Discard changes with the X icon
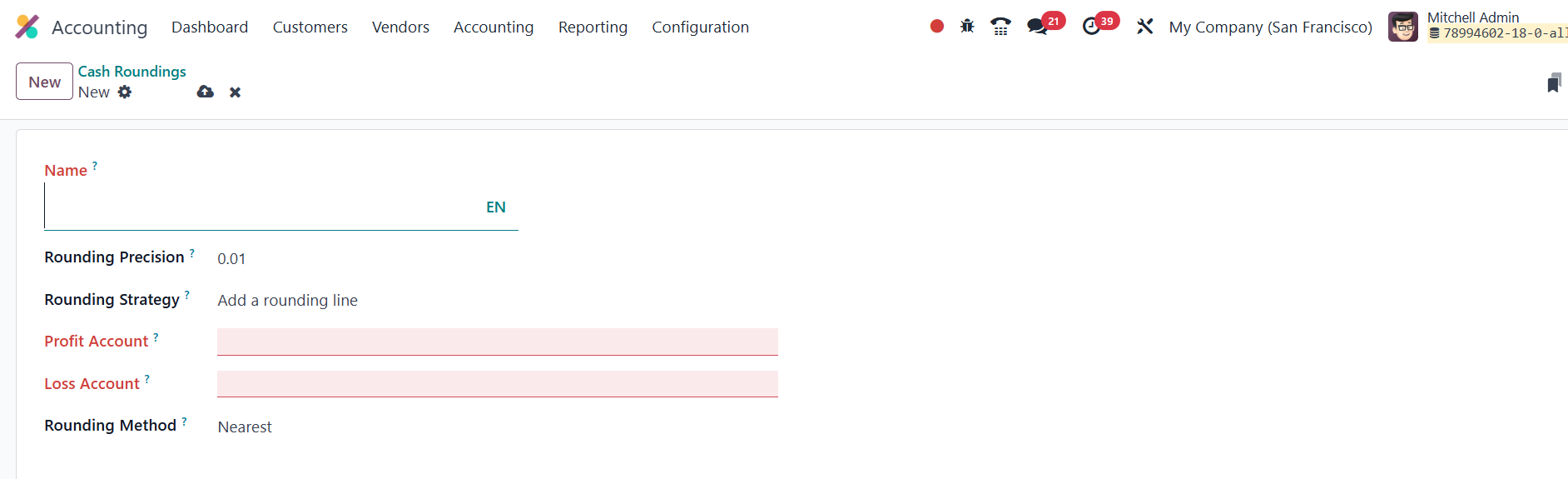 236,92
